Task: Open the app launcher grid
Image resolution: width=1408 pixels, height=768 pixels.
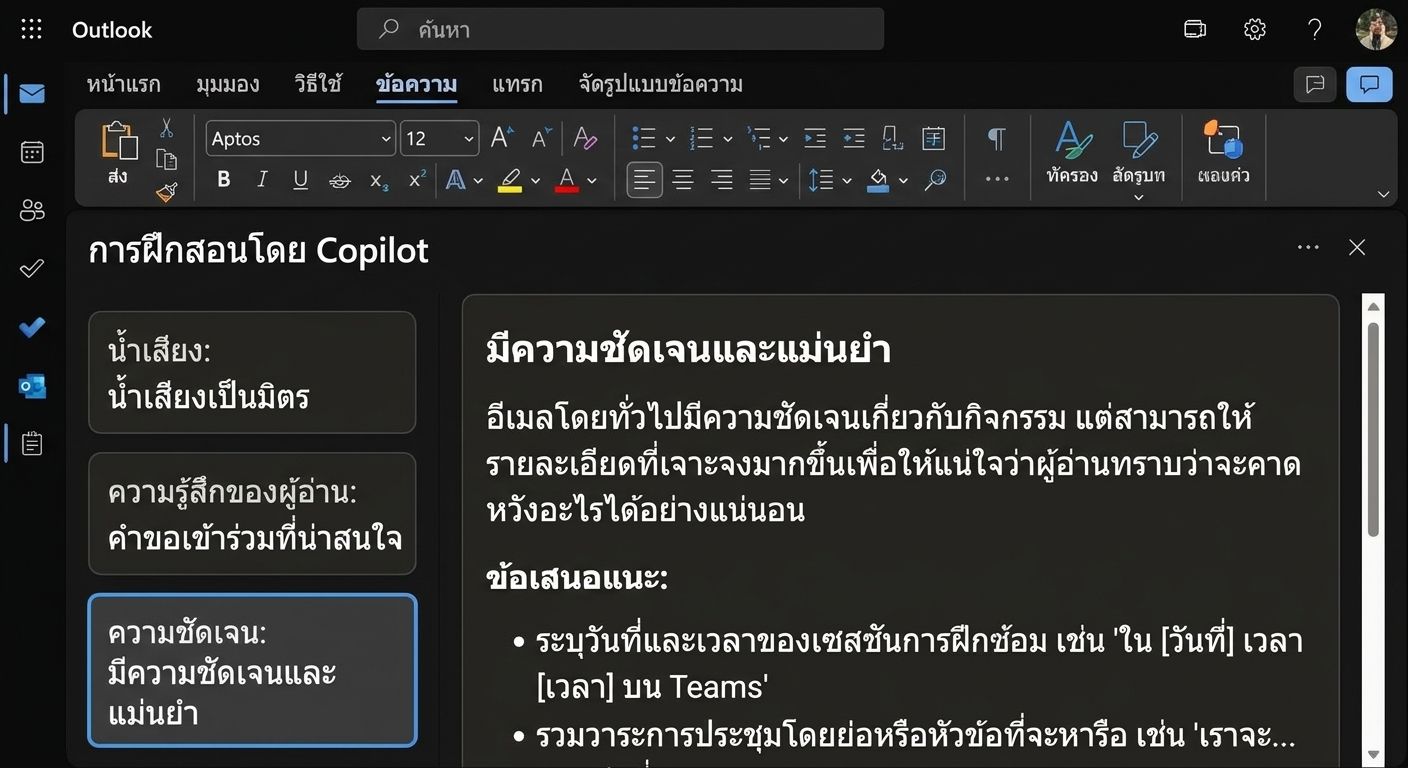Action: pyautogui.click(x=32, y=29)
